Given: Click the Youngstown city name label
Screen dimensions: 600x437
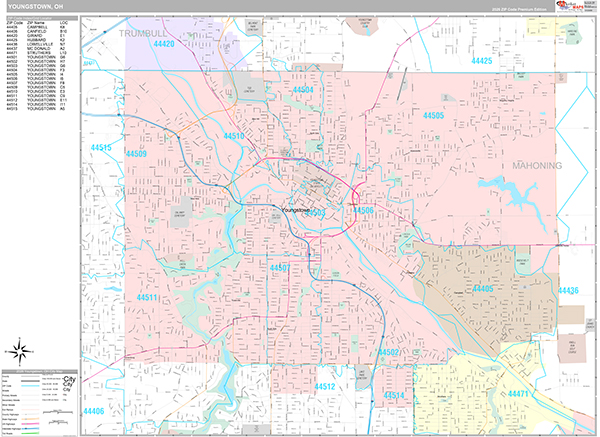Looking at the screenshot, I should [x=295, y=210].
